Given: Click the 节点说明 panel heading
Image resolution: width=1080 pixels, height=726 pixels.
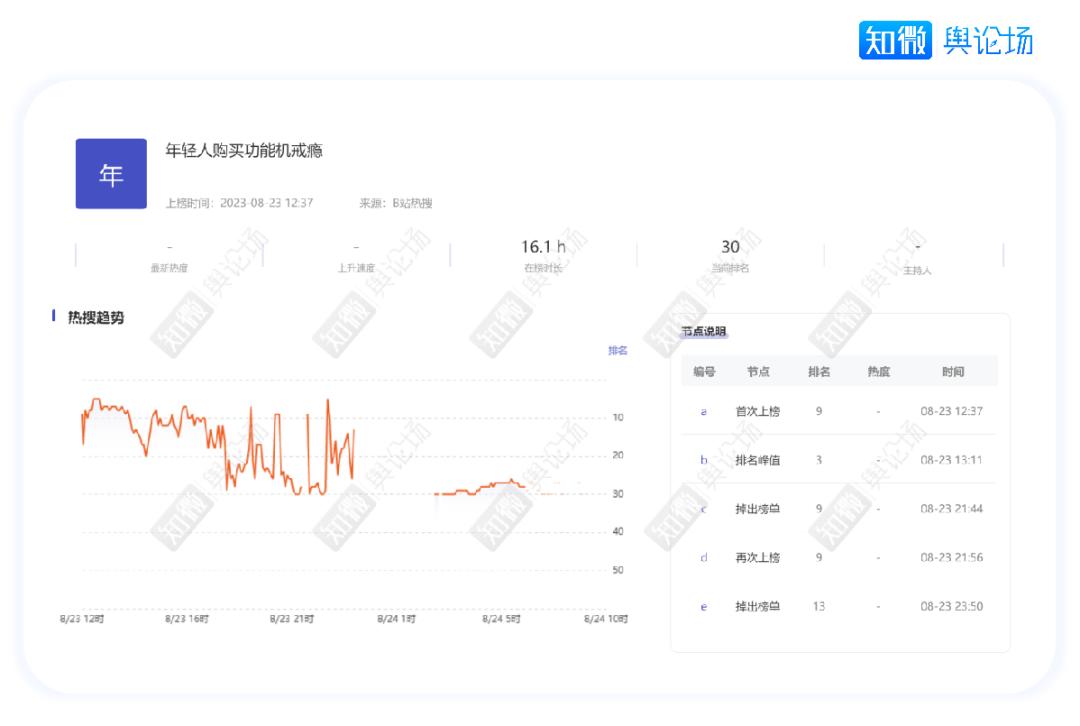Looking at the screenshot, I should point(704,332).
